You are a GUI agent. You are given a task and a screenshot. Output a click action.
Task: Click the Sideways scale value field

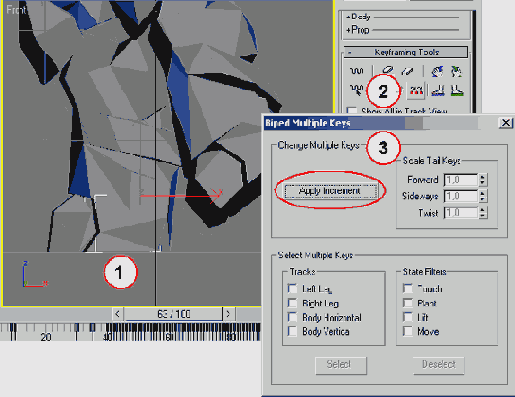pyautogui.click(x=461, y=196)
